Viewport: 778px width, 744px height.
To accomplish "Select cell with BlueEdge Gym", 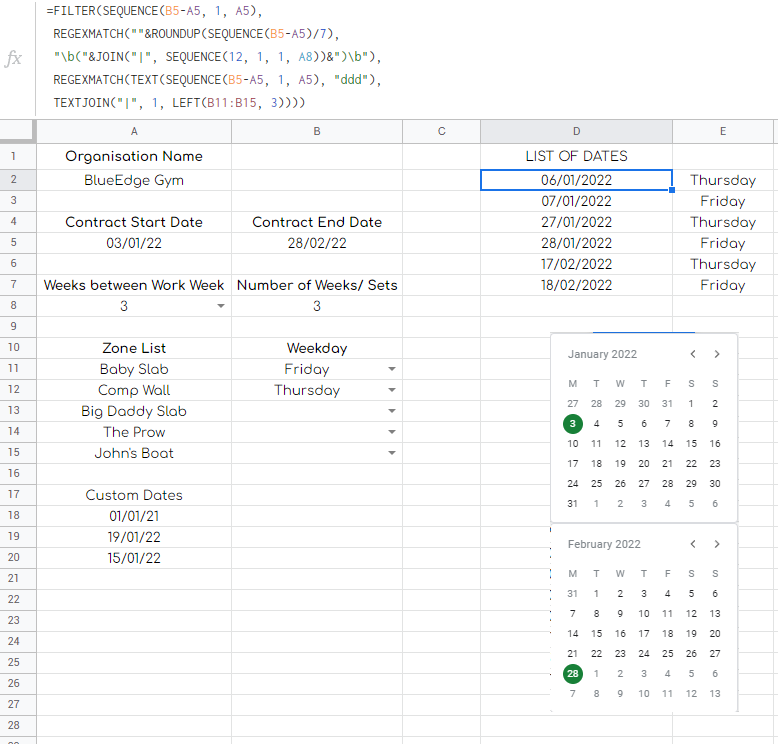I will click(x=134, y=180).
